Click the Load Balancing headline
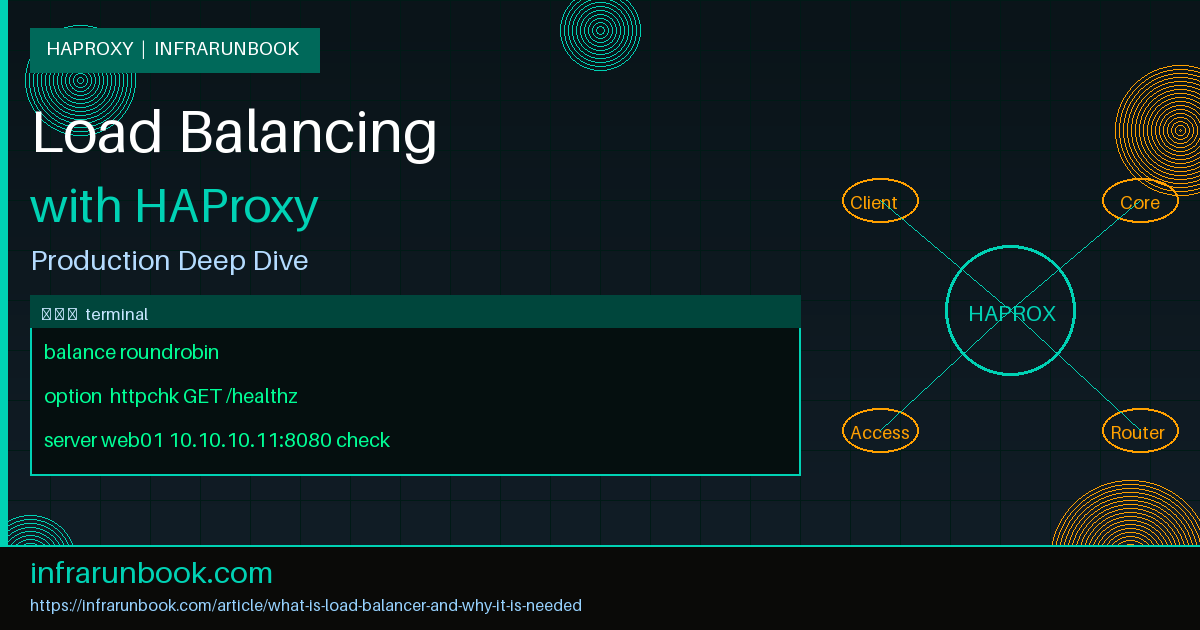Viewport: 1200px width, 630px height. [x=235, y=132]
